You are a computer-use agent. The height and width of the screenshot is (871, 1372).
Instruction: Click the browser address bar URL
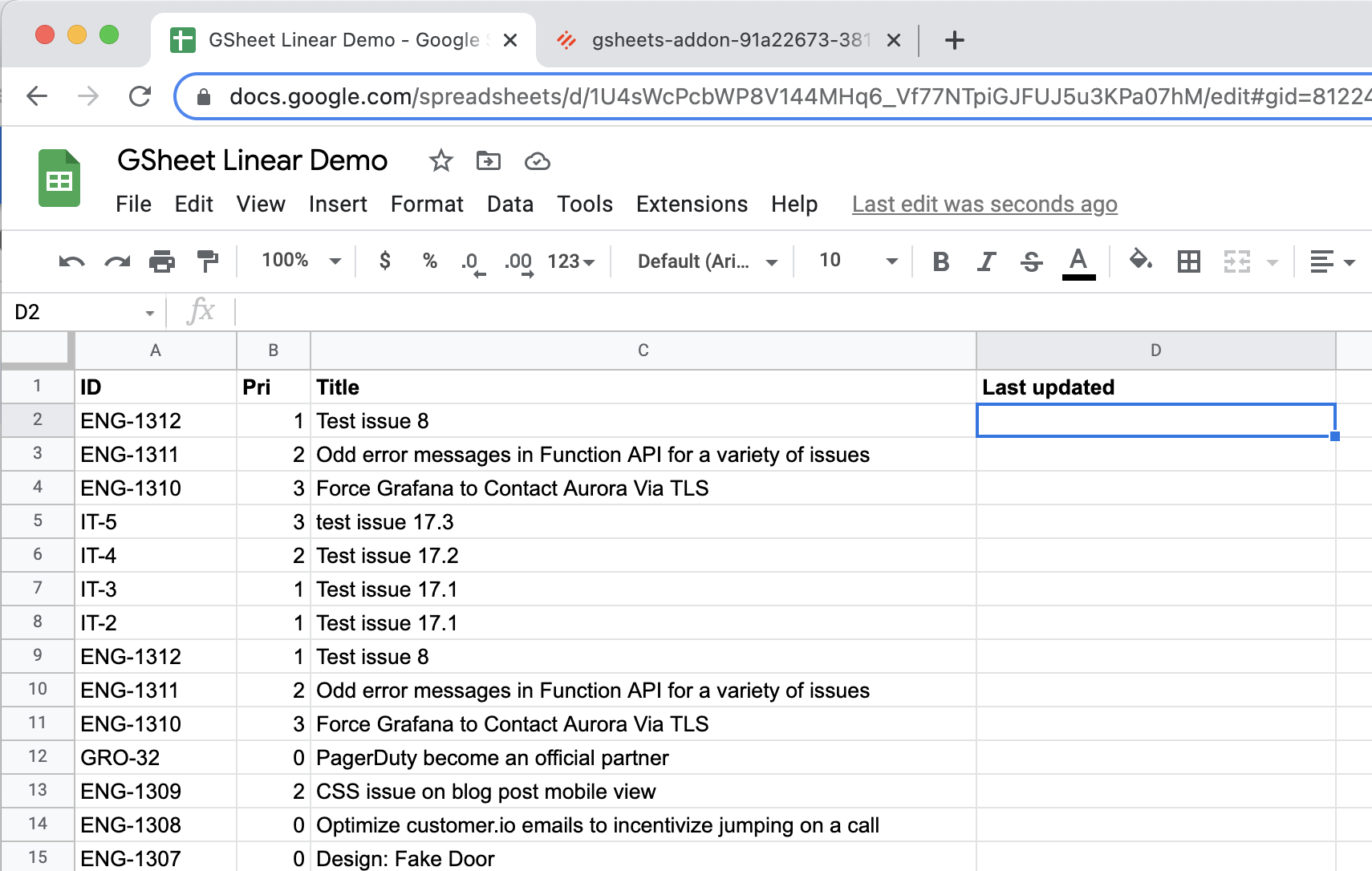tap(799, 97)
